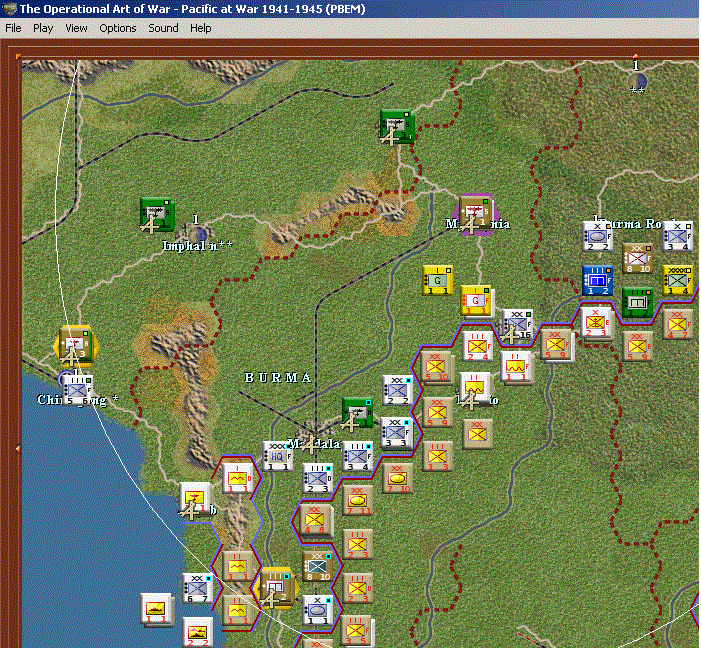Open the View menu

pyautogui.click(x=76, y=28)
